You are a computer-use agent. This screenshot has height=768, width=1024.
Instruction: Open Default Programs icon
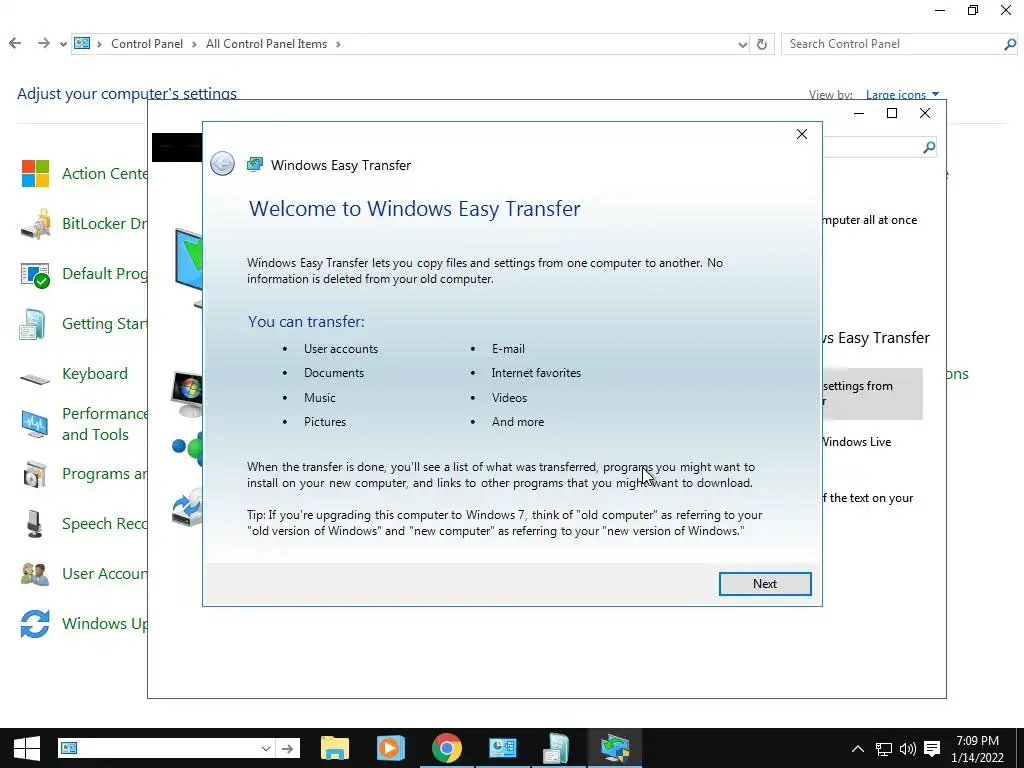tap(35, 274)
